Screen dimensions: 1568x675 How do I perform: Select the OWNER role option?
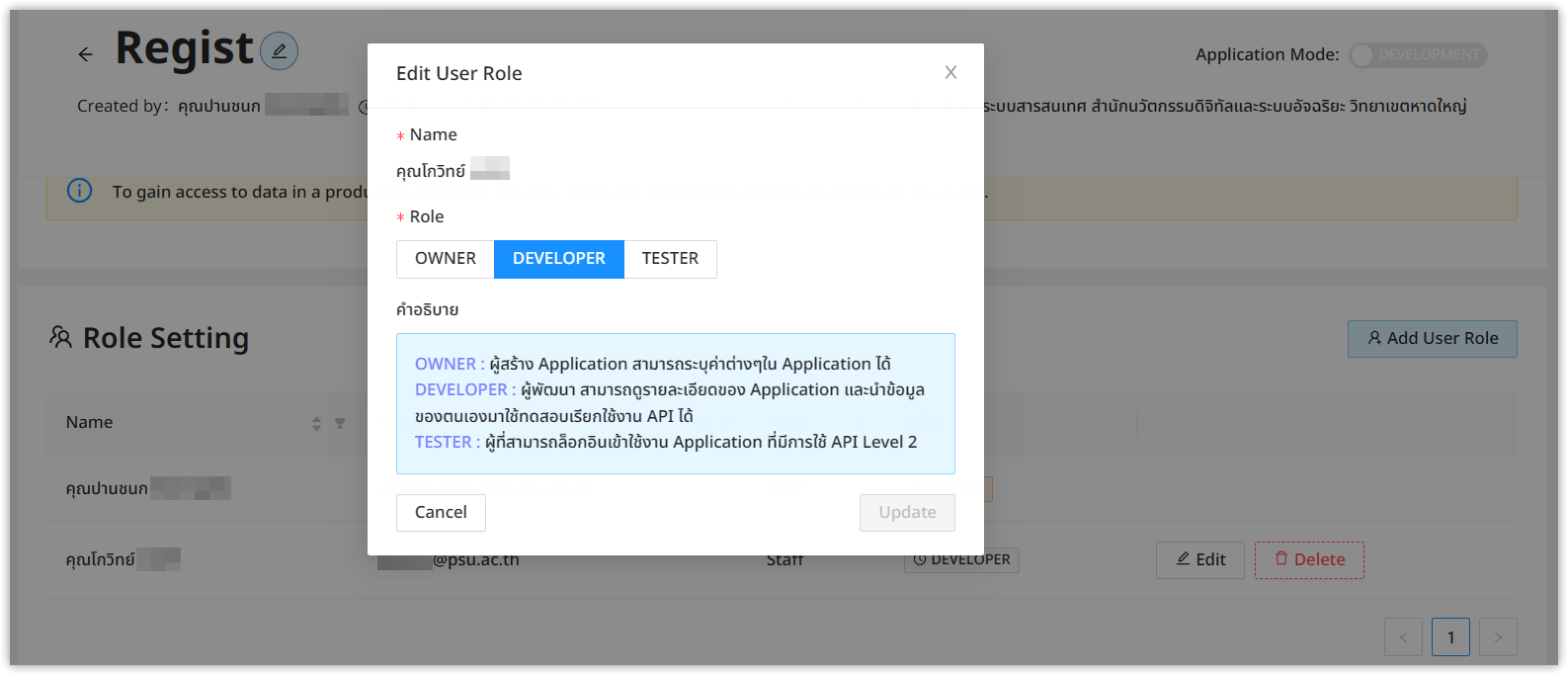[x=445, y=259]
